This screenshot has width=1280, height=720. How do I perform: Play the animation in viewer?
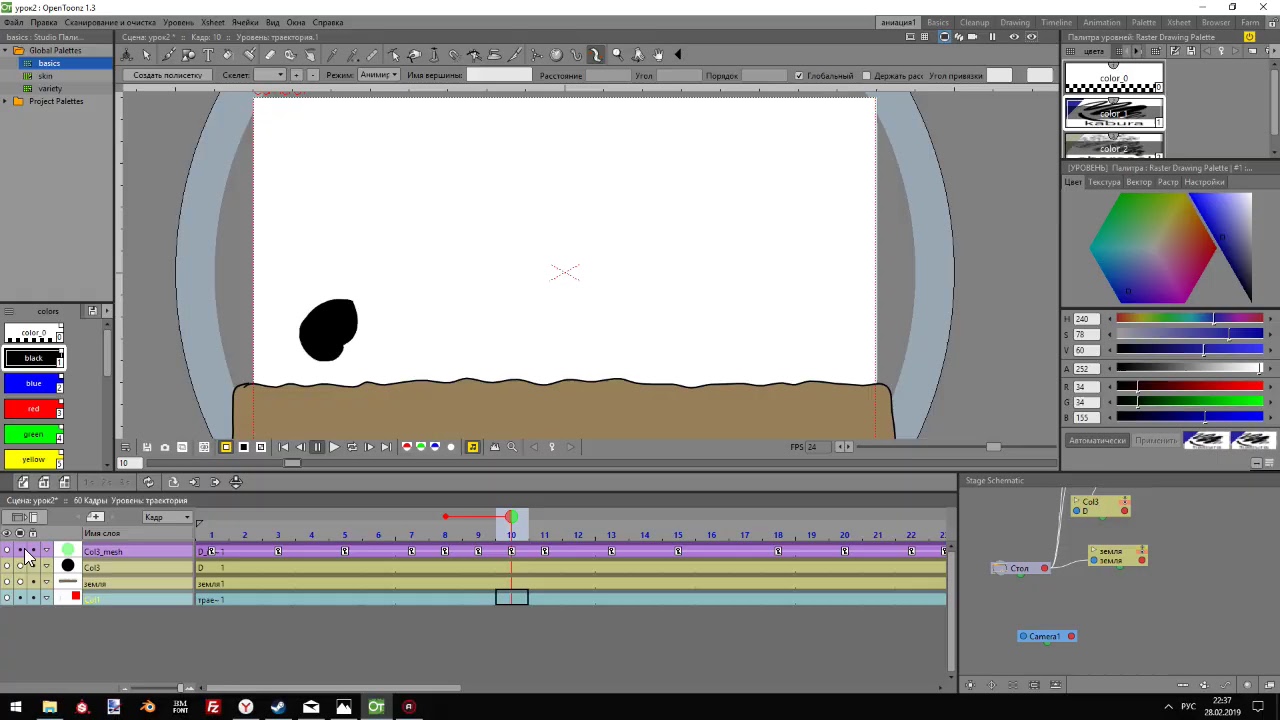click(334, 447)
